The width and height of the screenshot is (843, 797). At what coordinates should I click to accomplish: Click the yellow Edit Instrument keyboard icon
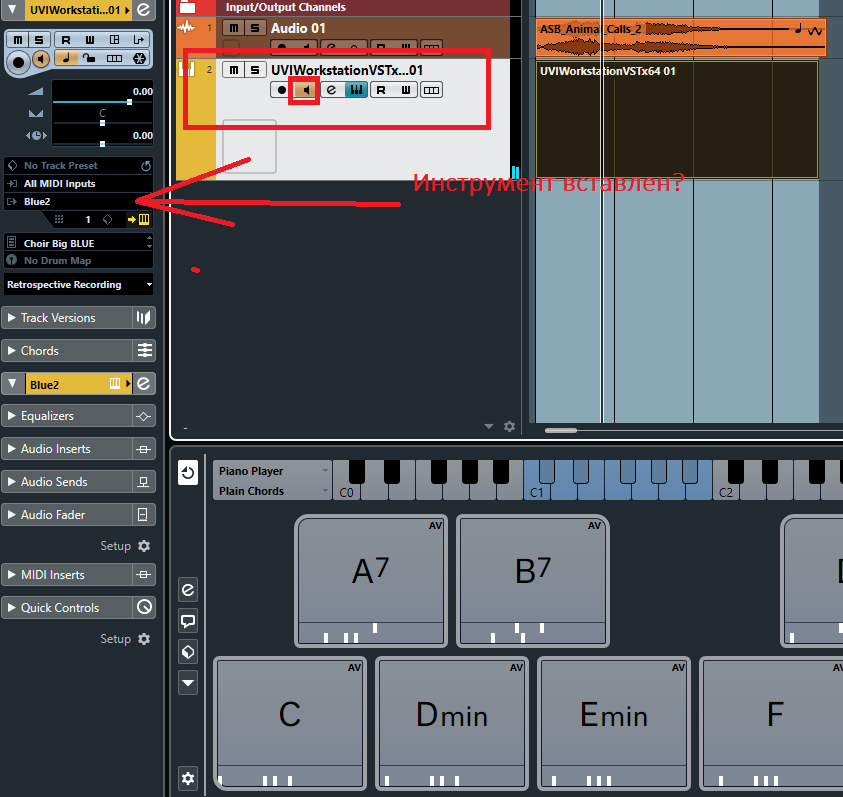[144, 219]
